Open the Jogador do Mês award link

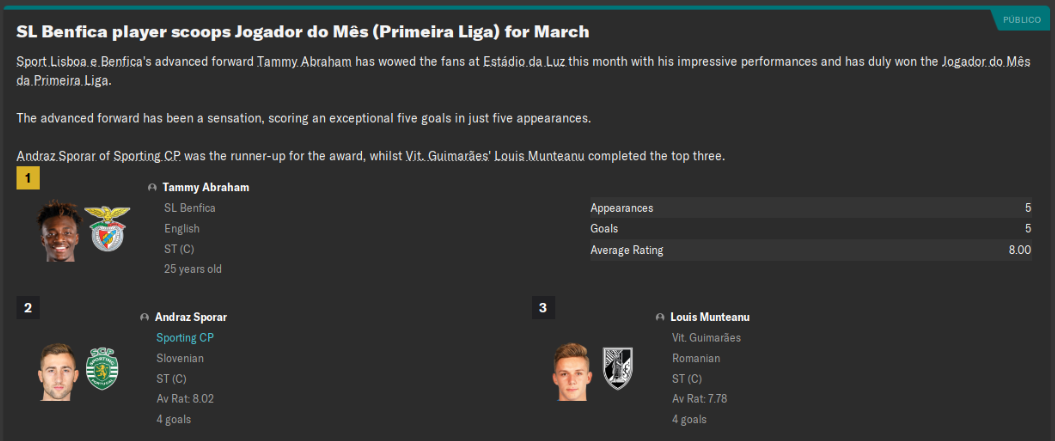(984, 62)
